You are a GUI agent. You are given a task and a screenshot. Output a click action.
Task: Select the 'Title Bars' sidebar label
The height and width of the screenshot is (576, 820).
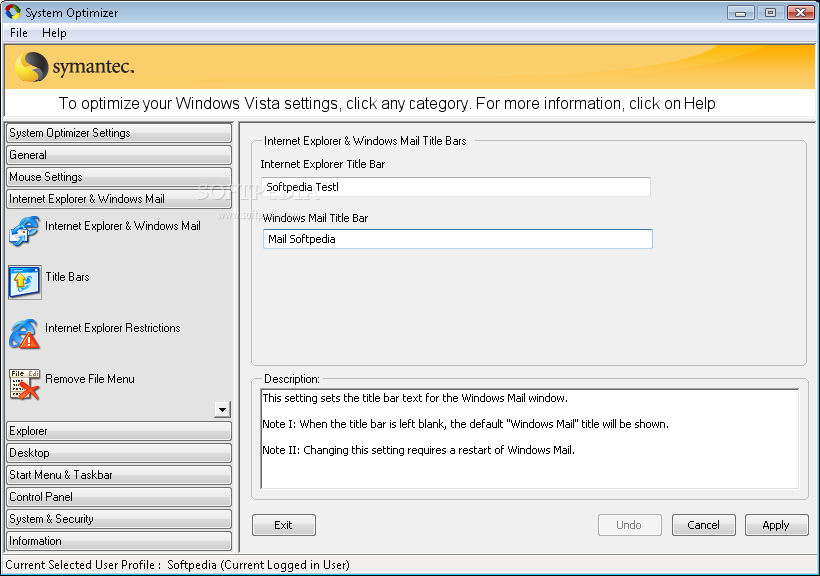(67, 277)
